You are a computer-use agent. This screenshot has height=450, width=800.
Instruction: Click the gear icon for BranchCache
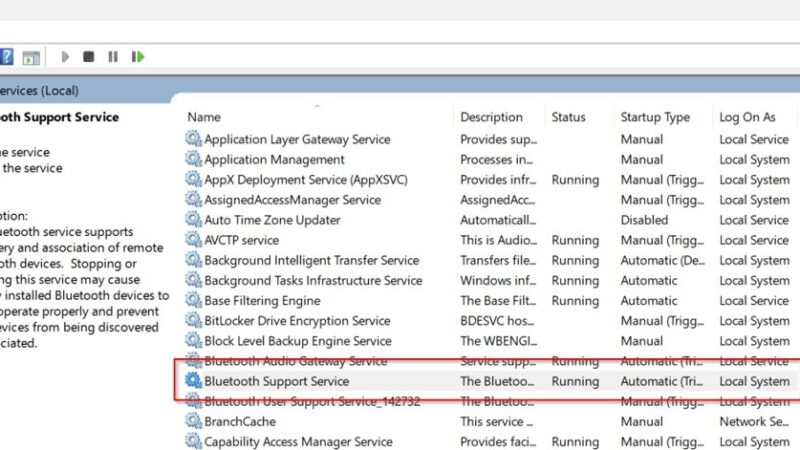click(193, 420)
